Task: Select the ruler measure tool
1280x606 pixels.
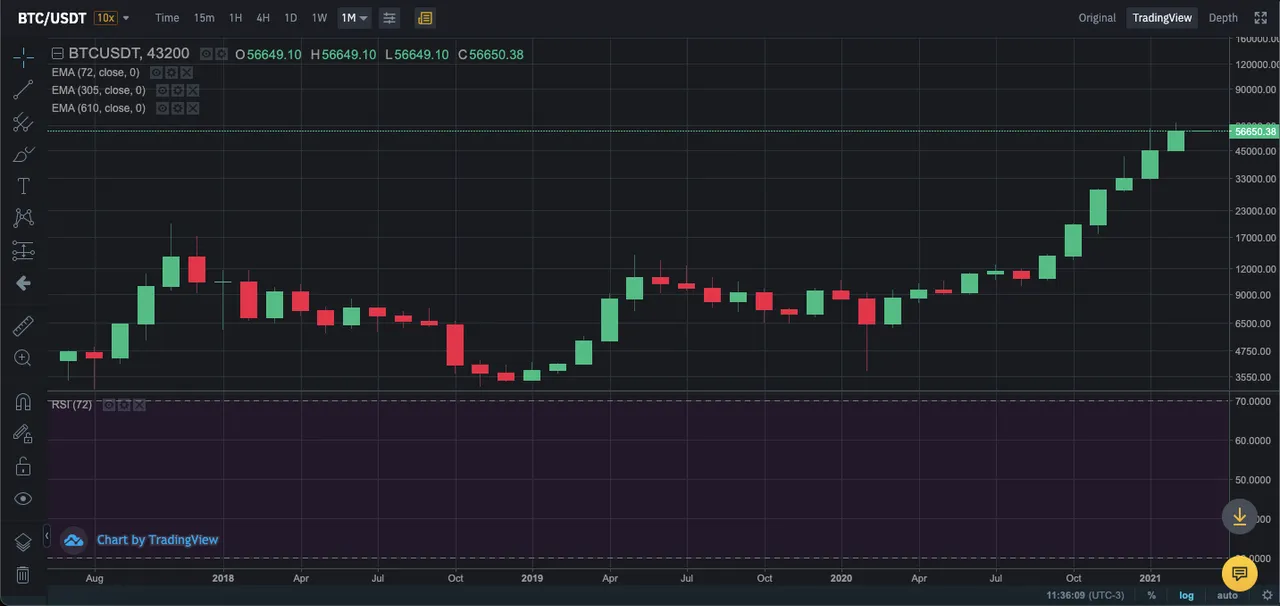Action: pyautogui.click(x=23, y=325)
